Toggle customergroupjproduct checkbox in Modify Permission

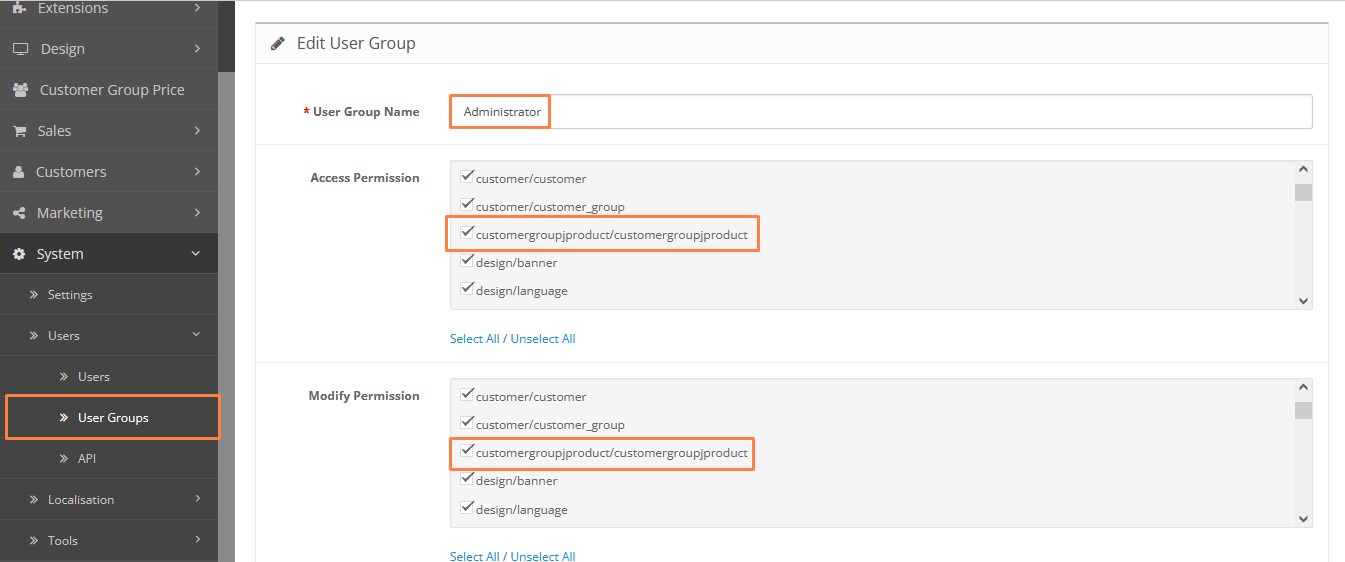click(466, 451)
